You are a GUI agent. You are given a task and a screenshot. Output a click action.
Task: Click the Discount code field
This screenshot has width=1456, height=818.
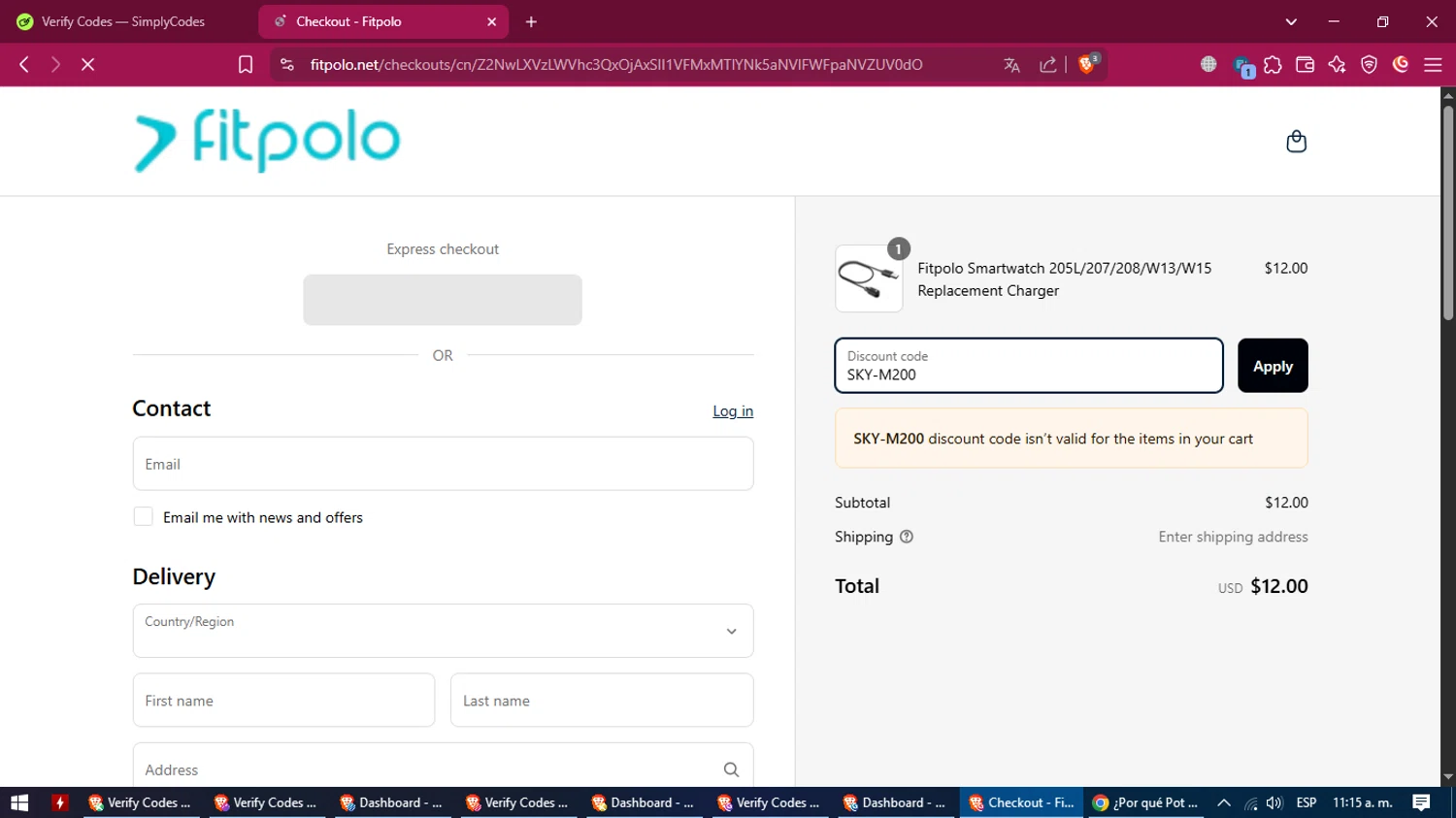[1029, 366]
